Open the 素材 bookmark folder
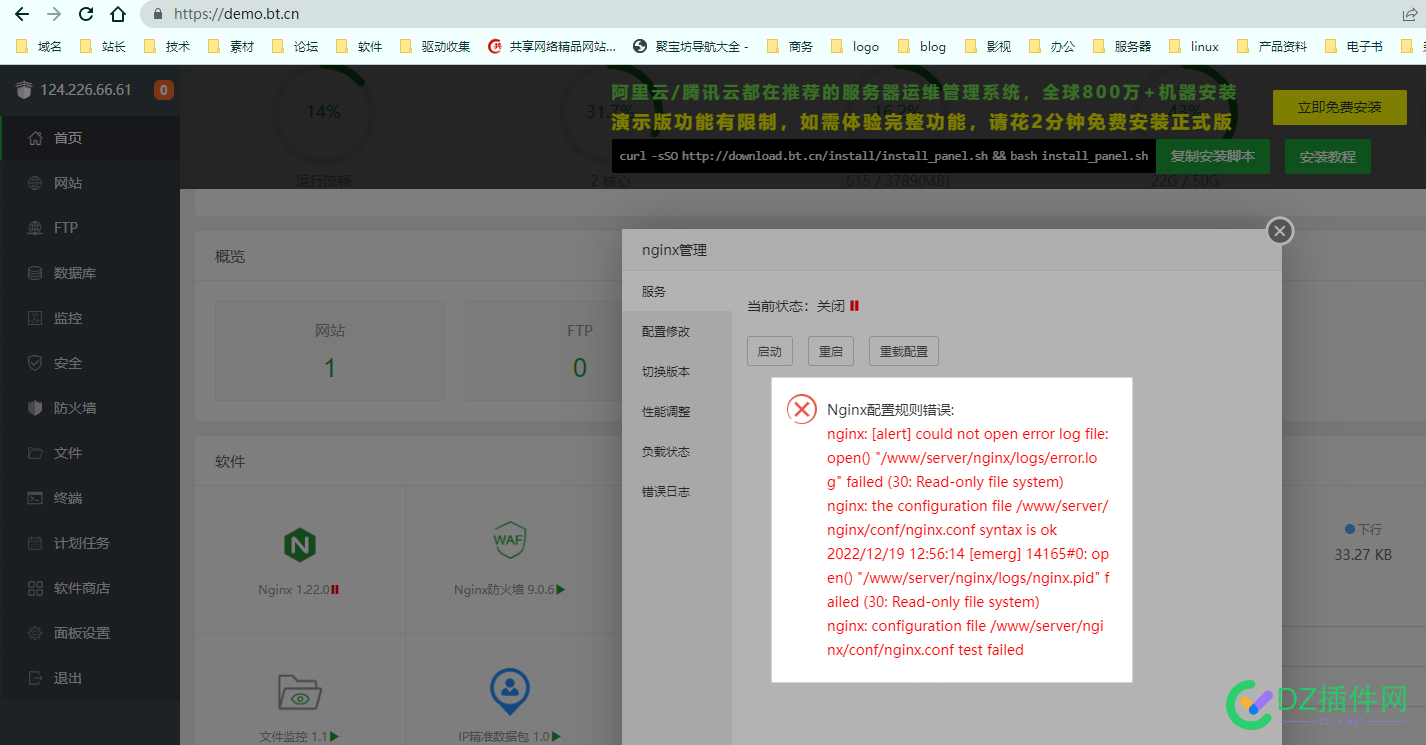 (231, 46)
